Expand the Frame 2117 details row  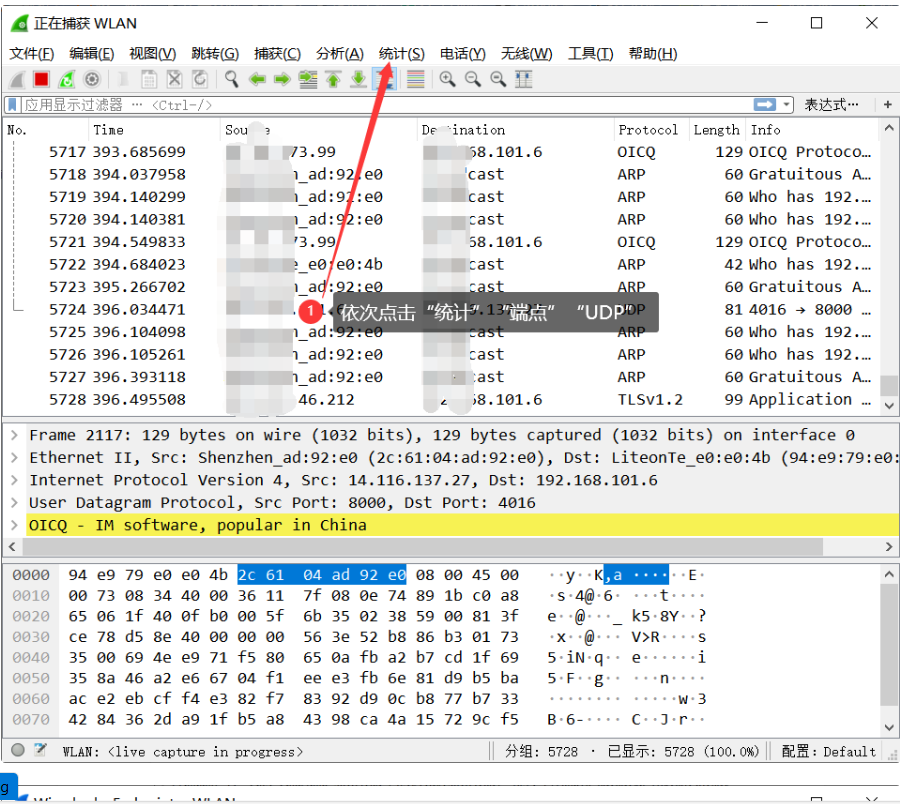(14, 435)
